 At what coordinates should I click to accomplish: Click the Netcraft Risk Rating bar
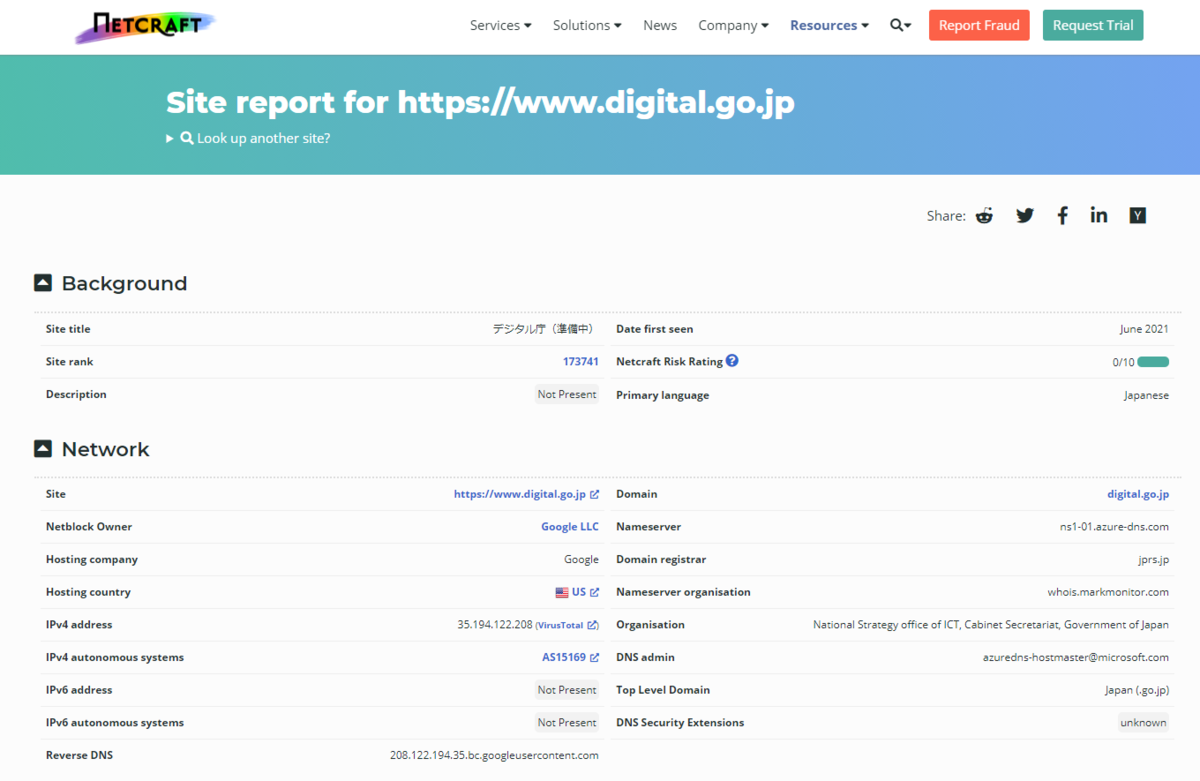pos(1153,362)
